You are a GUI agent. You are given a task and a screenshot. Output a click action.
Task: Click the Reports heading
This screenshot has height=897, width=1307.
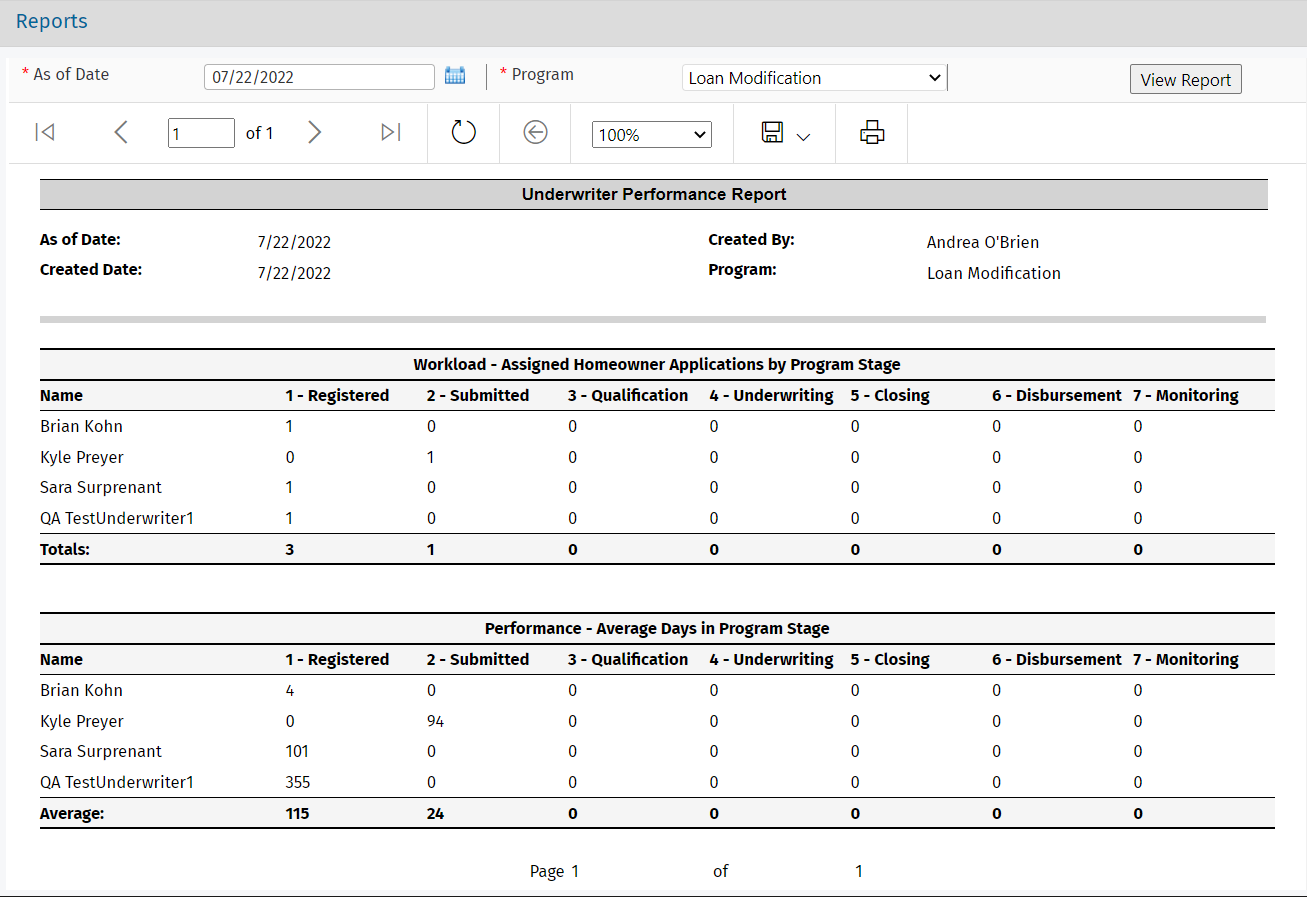point(52,22)
